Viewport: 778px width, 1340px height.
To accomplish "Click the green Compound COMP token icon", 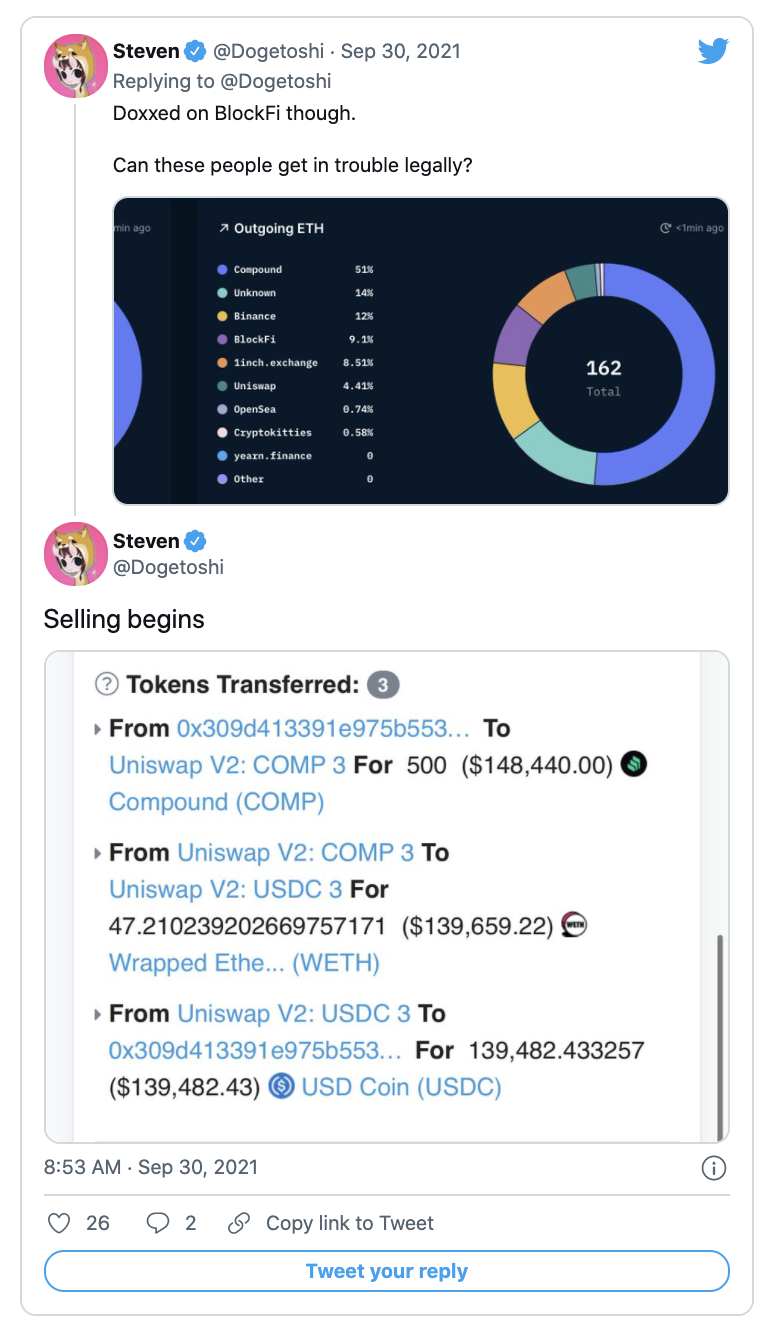I will tap(634, 765).
